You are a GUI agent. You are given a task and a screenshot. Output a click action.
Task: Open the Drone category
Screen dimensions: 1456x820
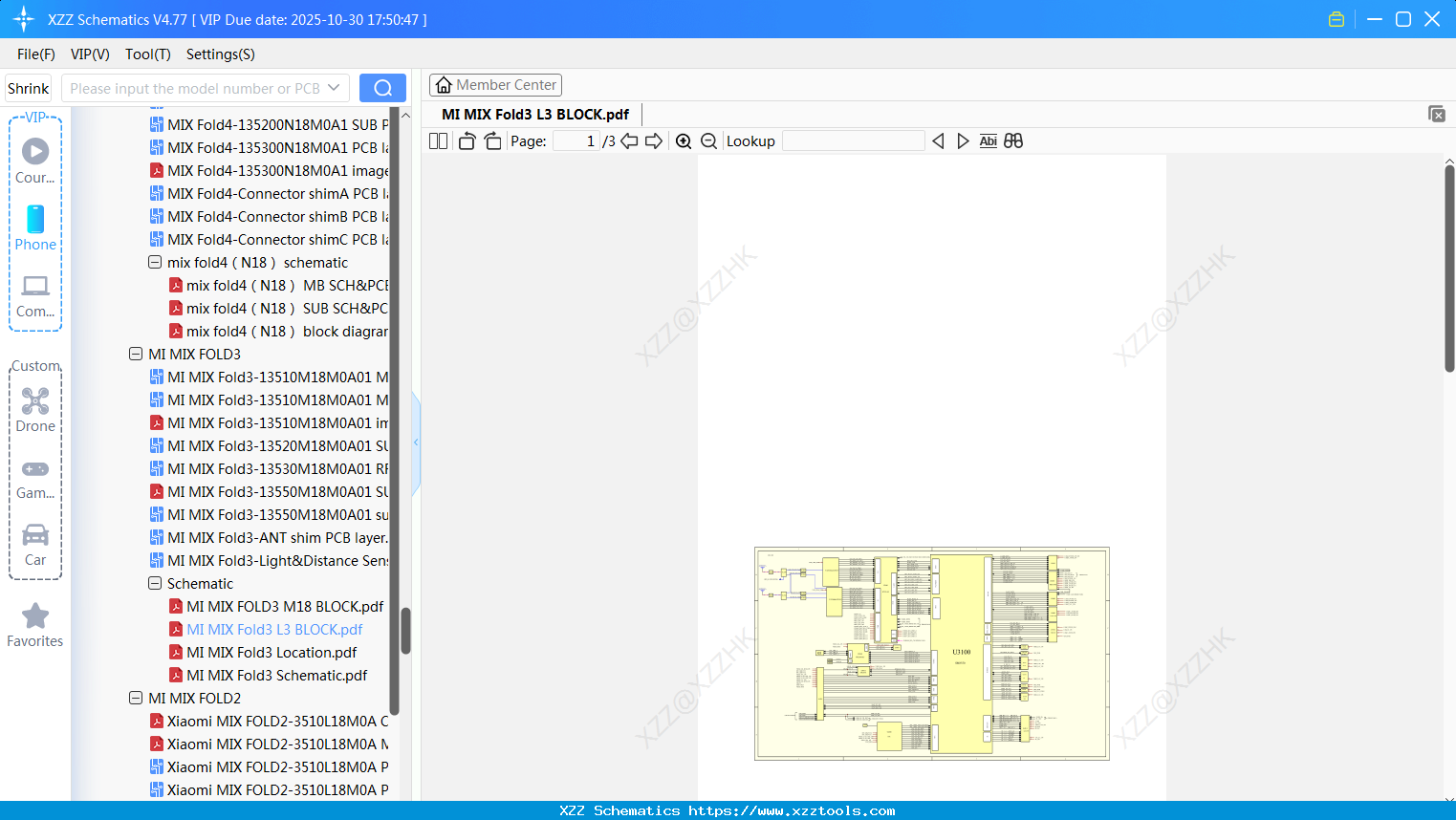point(35,410)
